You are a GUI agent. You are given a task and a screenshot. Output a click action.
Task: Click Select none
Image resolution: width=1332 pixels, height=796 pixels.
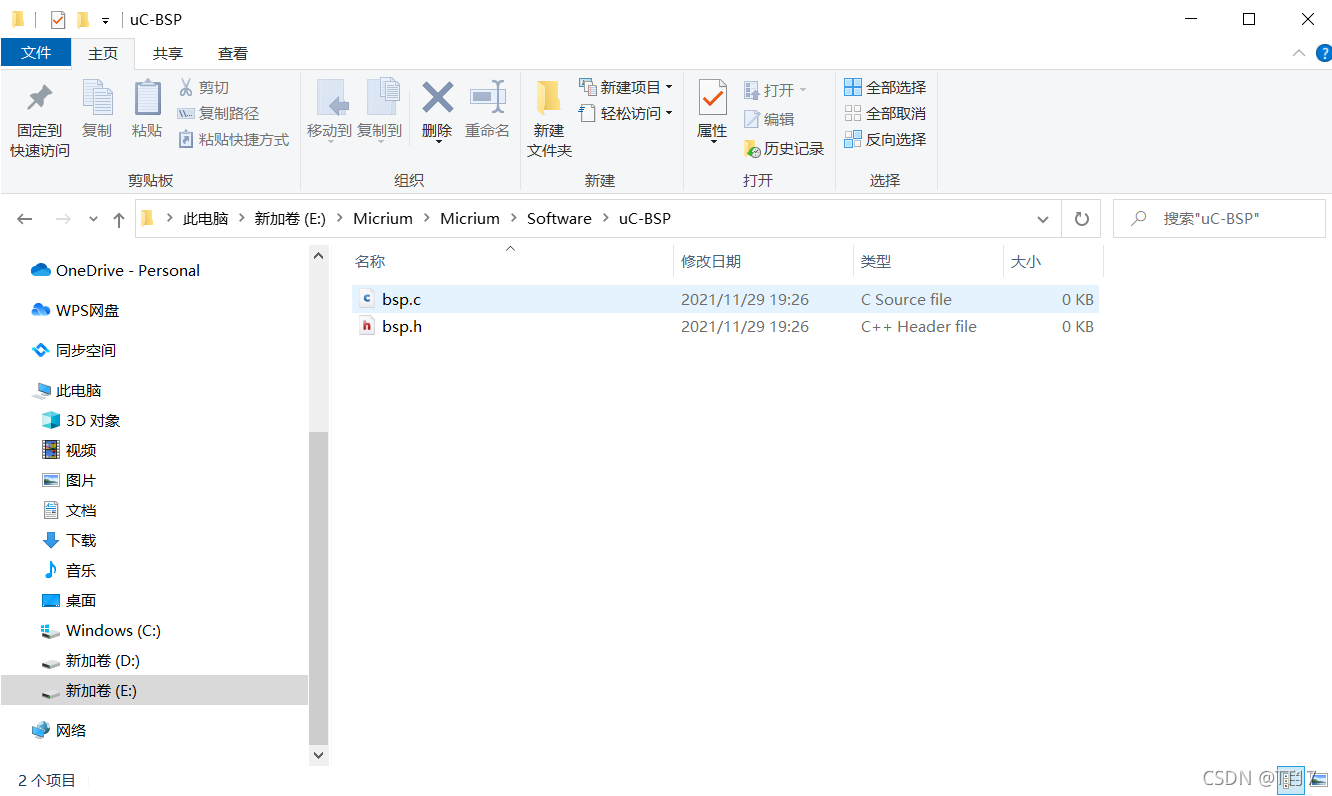[x=885, y=114]
